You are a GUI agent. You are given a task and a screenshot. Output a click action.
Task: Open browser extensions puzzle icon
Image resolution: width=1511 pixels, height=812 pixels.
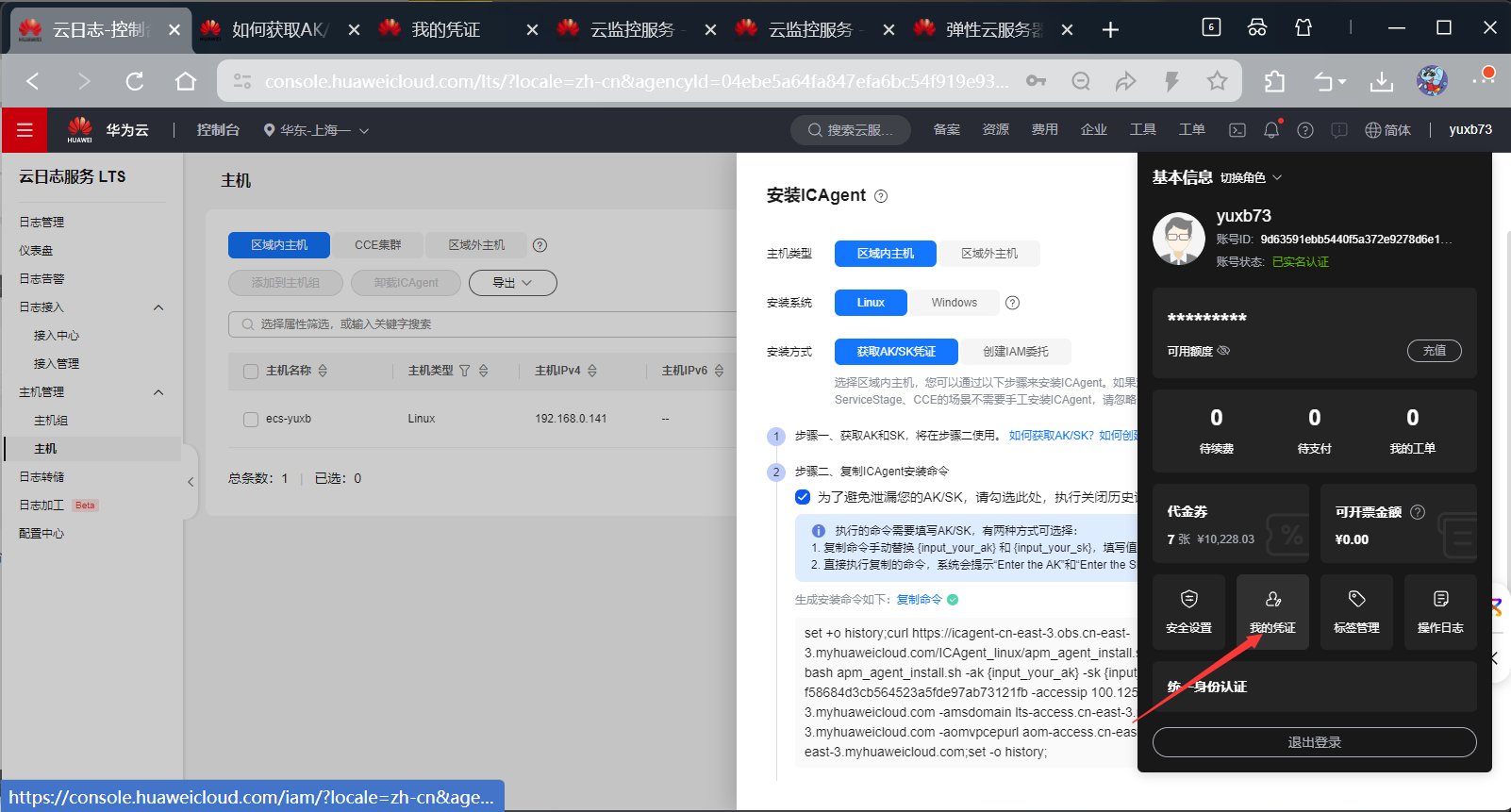tap(1274, 82)
